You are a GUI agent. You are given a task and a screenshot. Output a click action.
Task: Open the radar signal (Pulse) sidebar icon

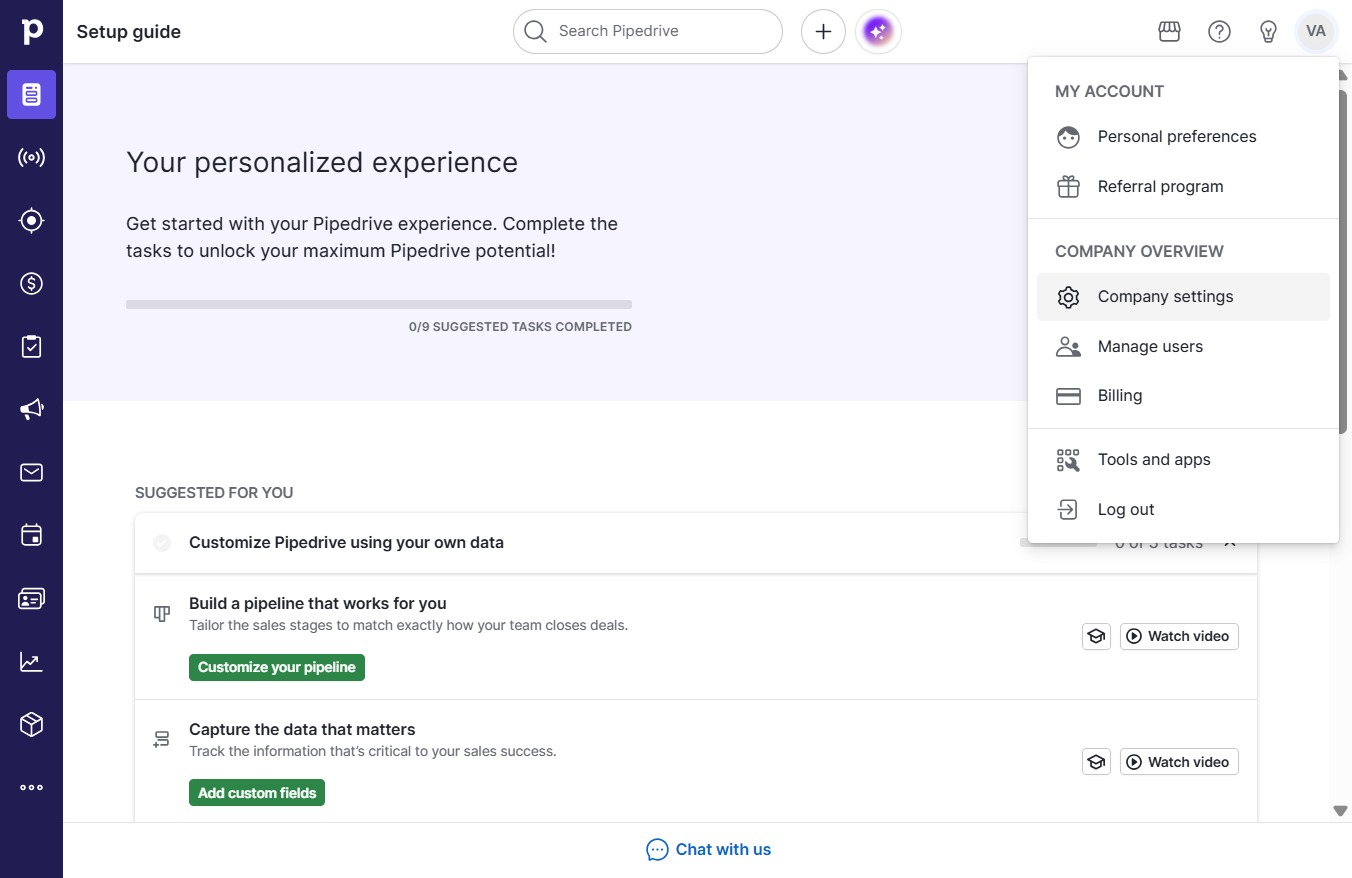[31, 158]
